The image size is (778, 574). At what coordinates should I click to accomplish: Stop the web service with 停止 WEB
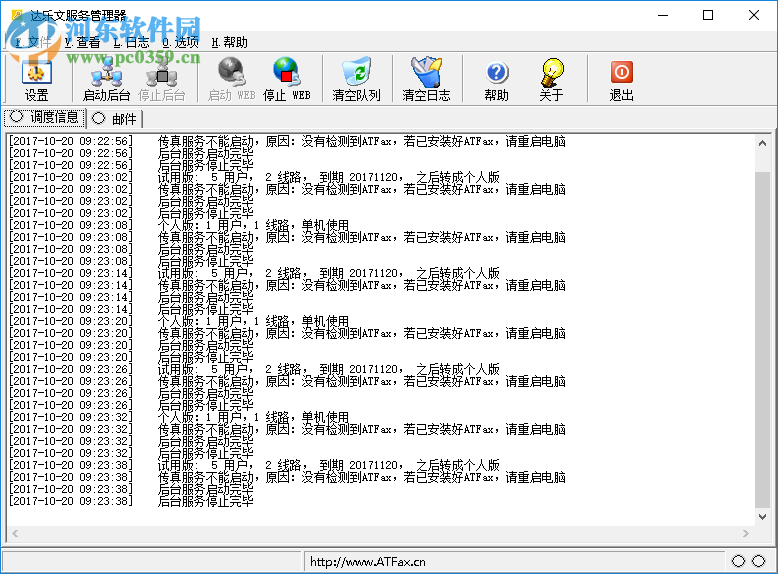pyautogui.click(x=286, y=79)
